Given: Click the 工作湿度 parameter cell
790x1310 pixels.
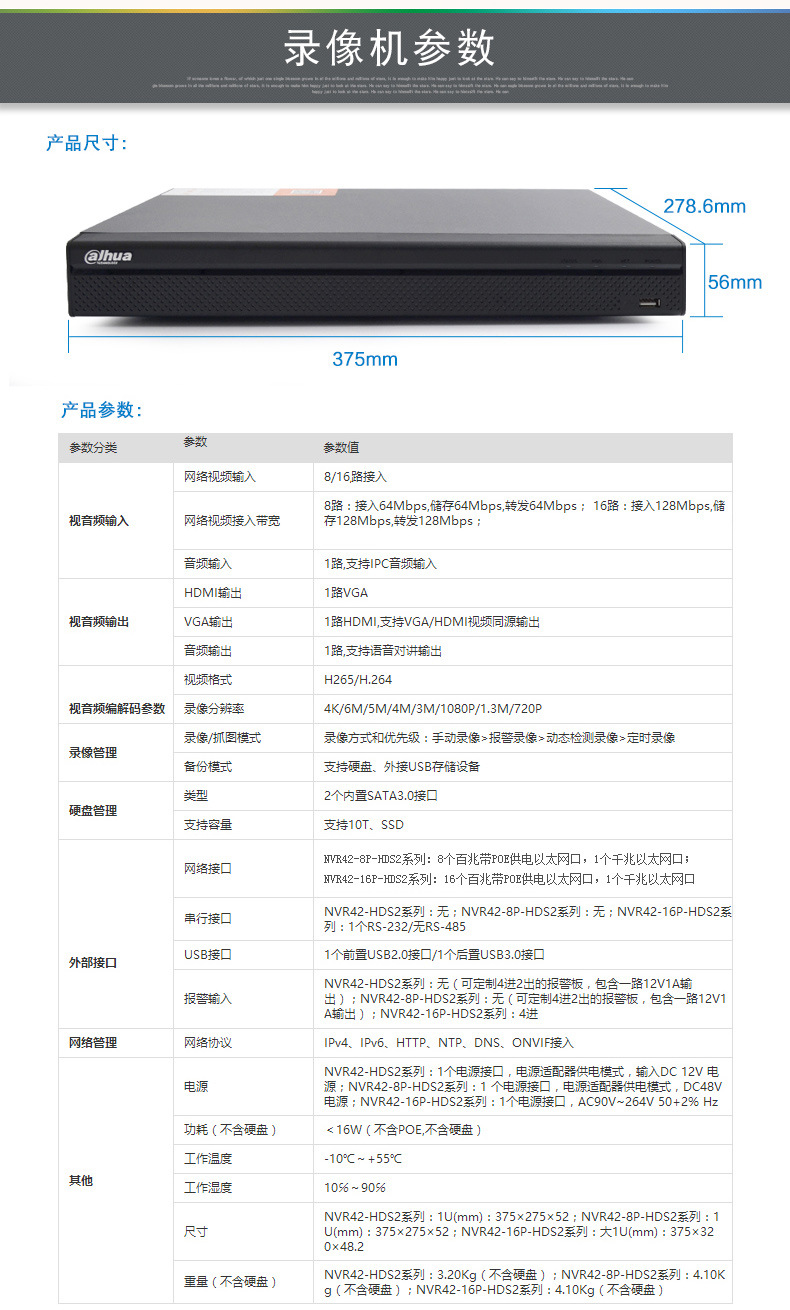Looking at the screenshot, I should click(243, 1188).
